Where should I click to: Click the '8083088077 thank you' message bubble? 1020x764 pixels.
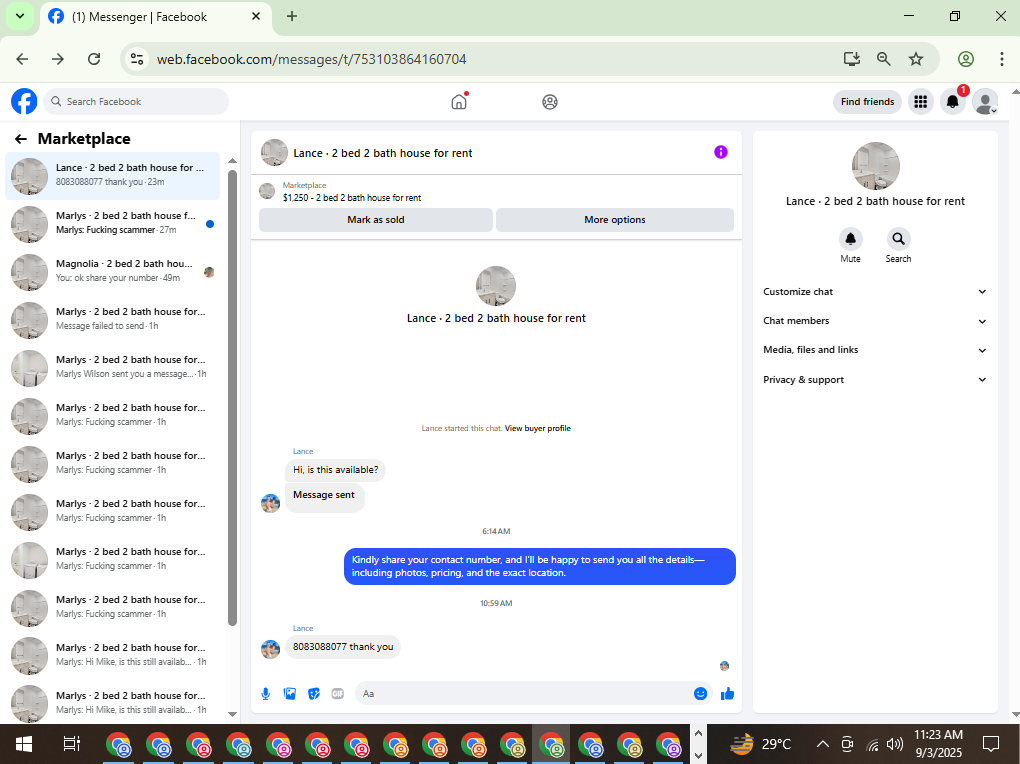(343, 647)
